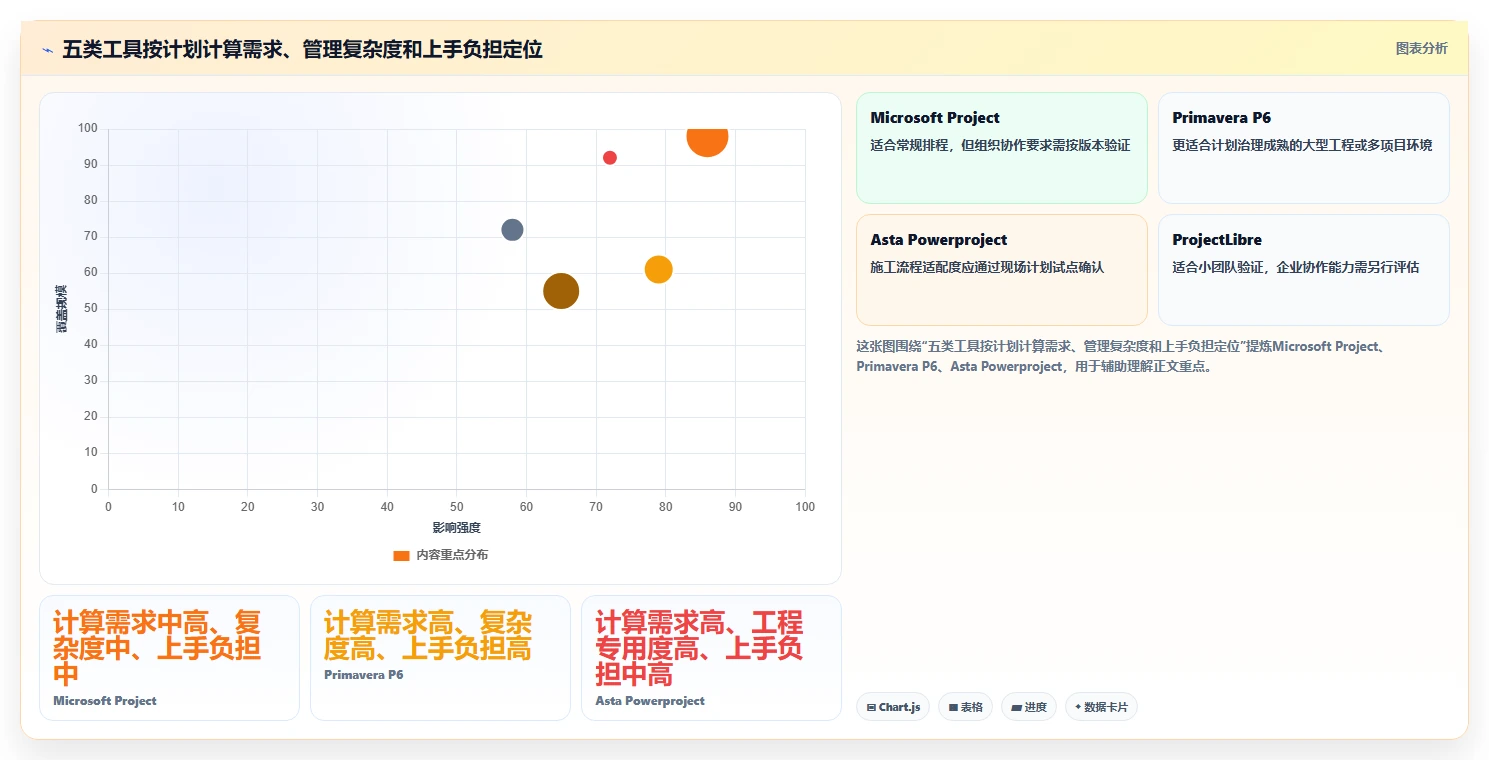Viewport: 1489px width, 760px height.
Task: Click the text 施工流程适配度应通过现场计划试点确认
Action: point(987,267)
